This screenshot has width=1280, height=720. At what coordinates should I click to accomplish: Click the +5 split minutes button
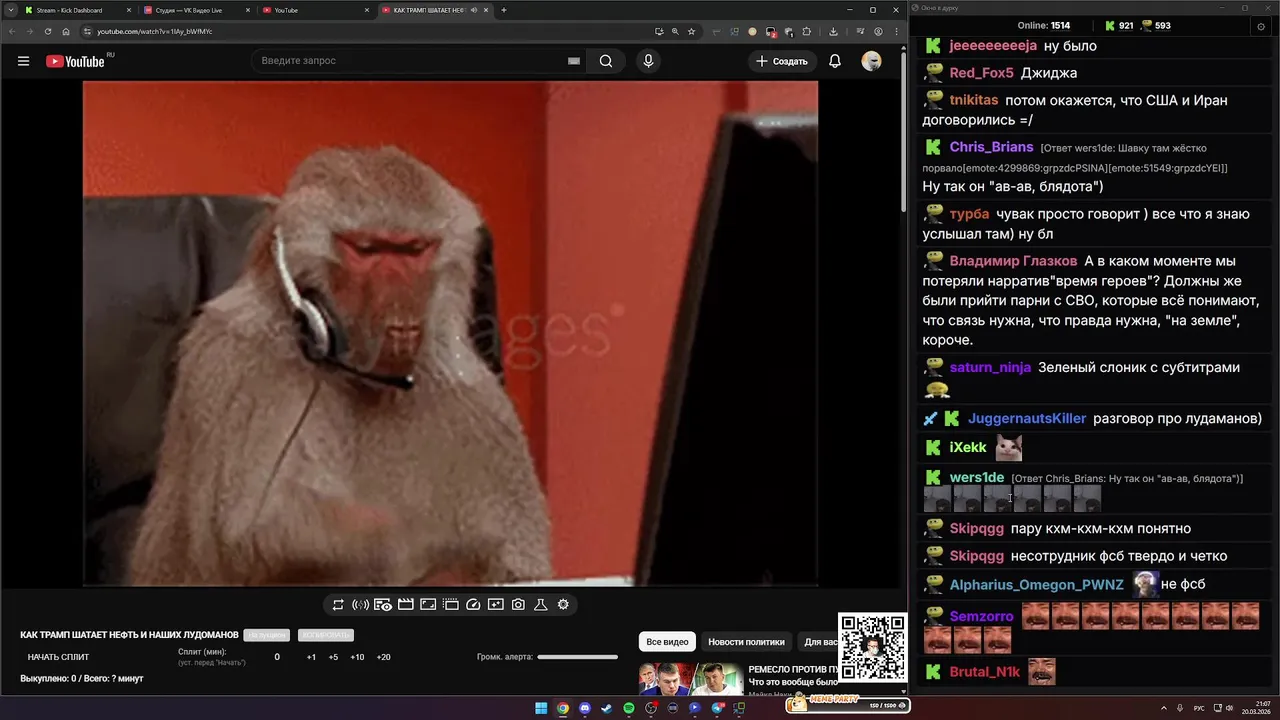pos(333,657)
